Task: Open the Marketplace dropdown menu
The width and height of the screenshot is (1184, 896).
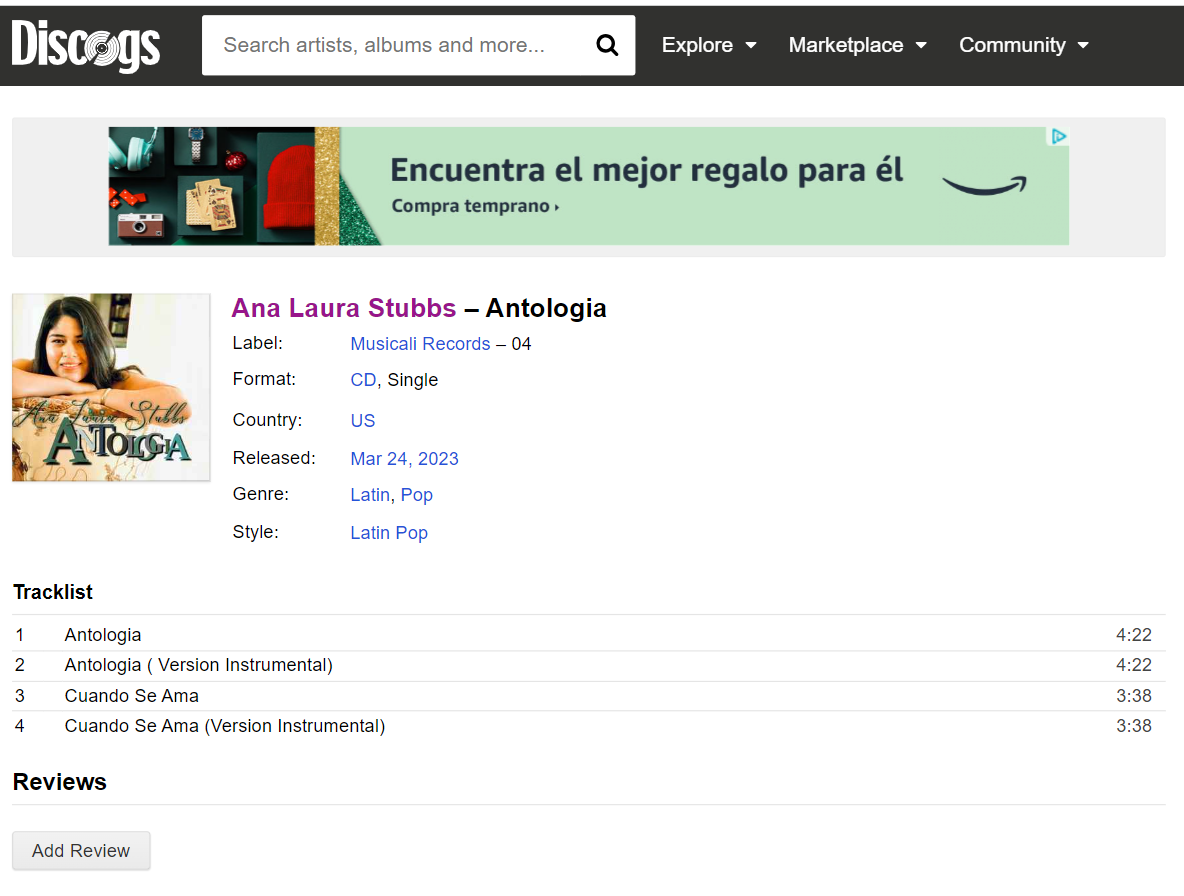Action: (857, 45)
